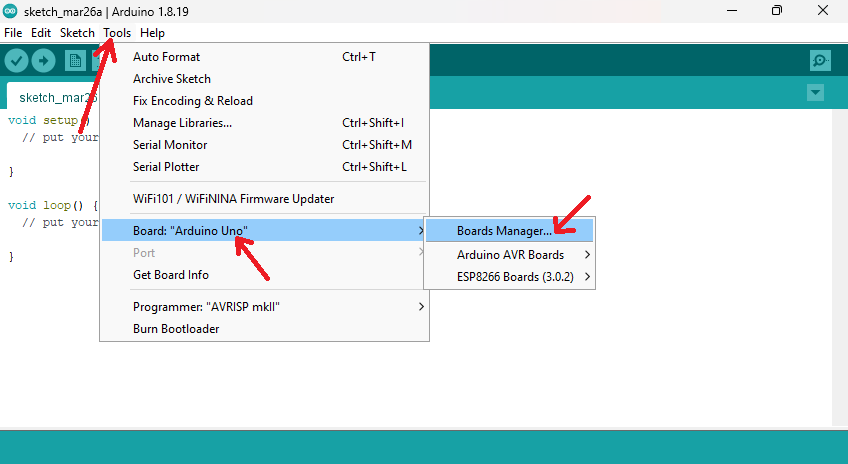Select WiFi101 / WiFiNINA Firmware Updater
Viewport: 848px width, 464px height.
pyautogui.click(x=264, y=199)
